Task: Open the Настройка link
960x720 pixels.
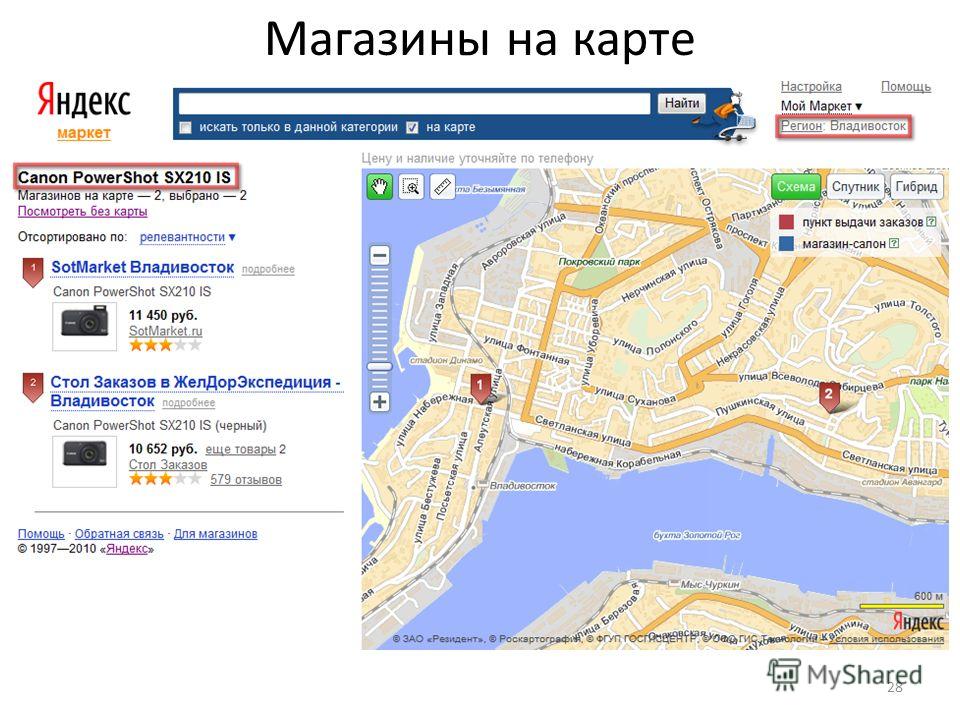Action: point(811,86)
